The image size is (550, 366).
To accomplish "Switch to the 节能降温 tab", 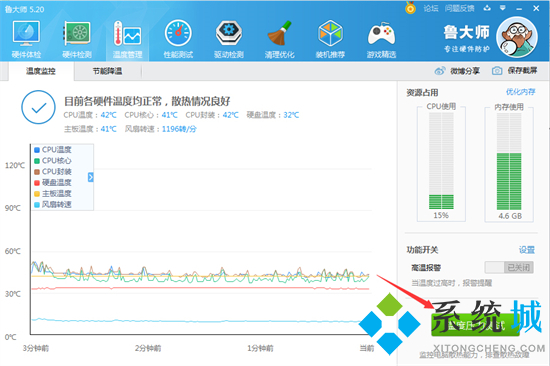I will pyautogui.click(x=107, y=71).
